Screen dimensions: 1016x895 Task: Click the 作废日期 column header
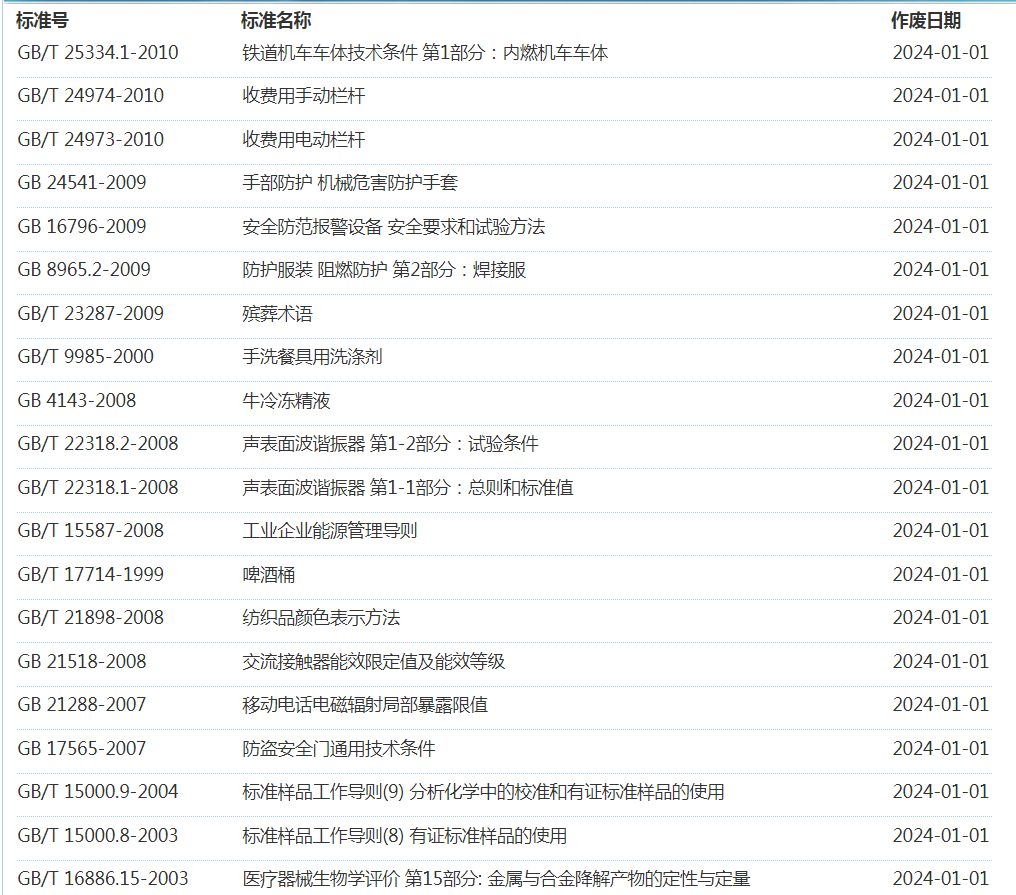[x=926, y=20]
